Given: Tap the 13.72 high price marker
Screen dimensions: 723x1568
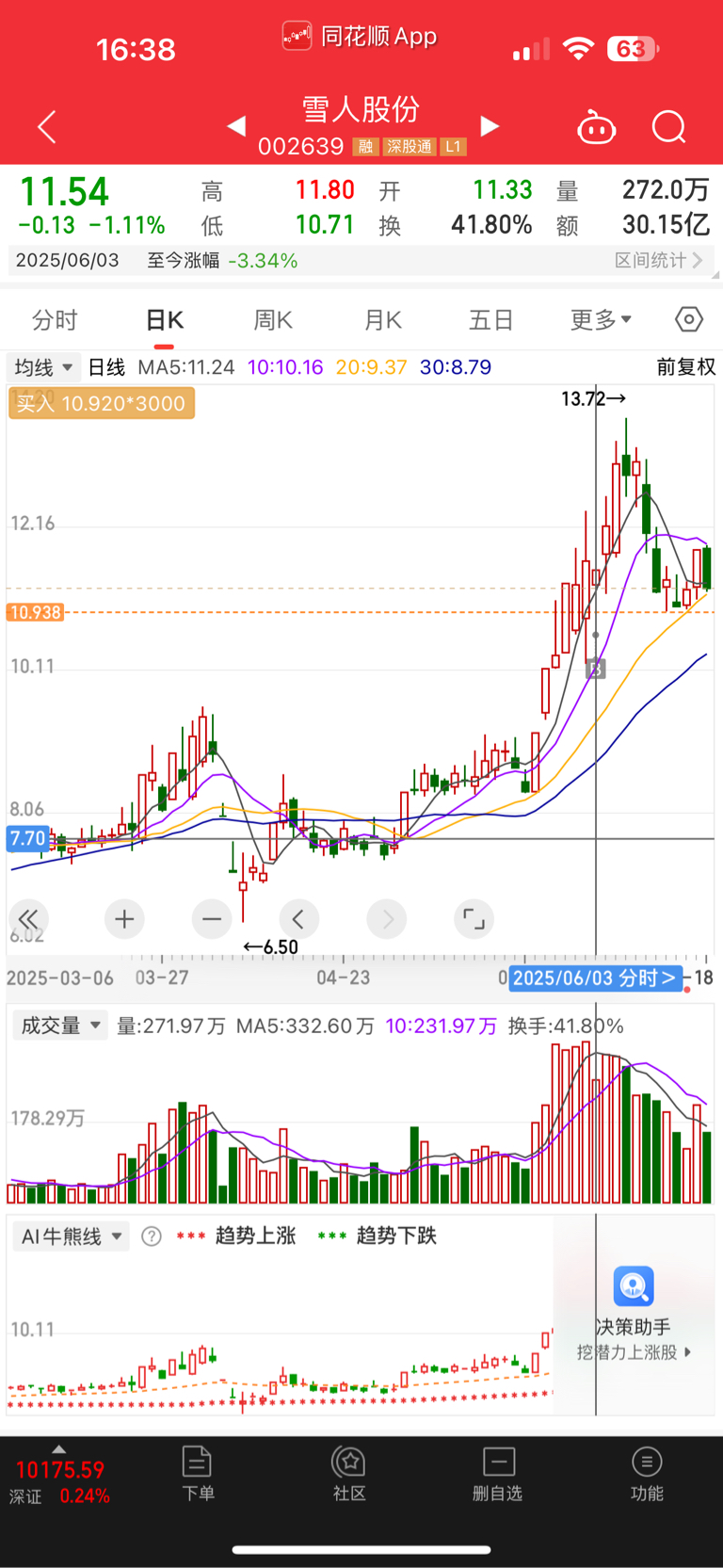Looking at the screenshot, I should point(593,398).
